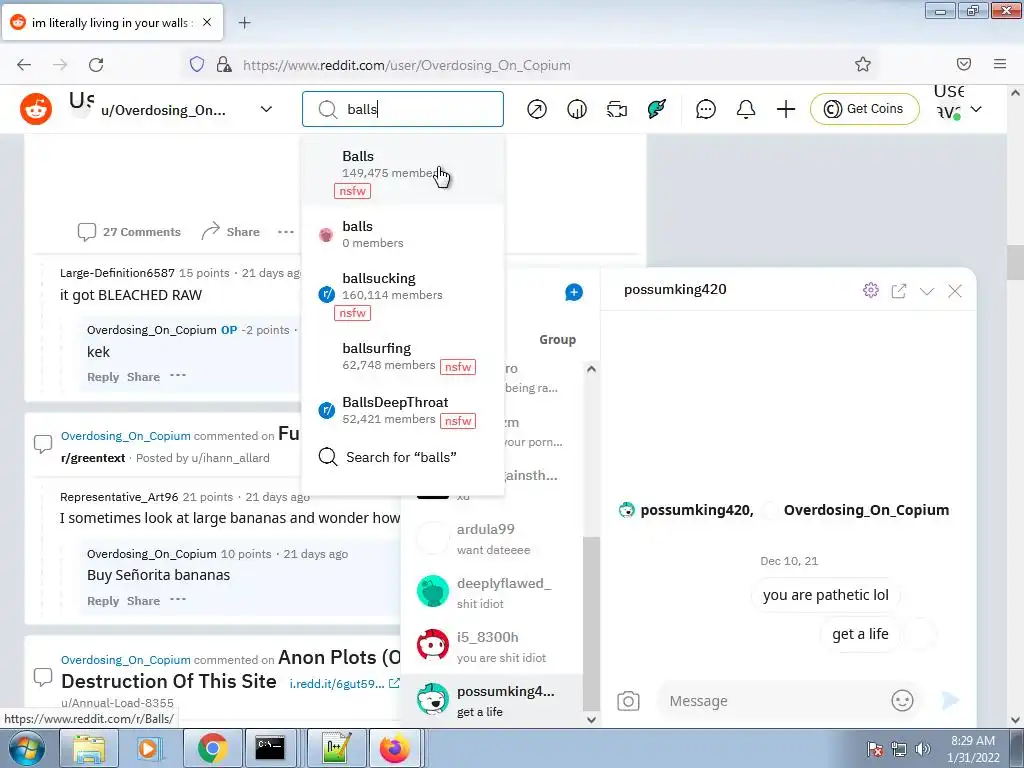Click the tracking protection shield icon
Viewport: 1024px width, 768px height.
point(197,64)
